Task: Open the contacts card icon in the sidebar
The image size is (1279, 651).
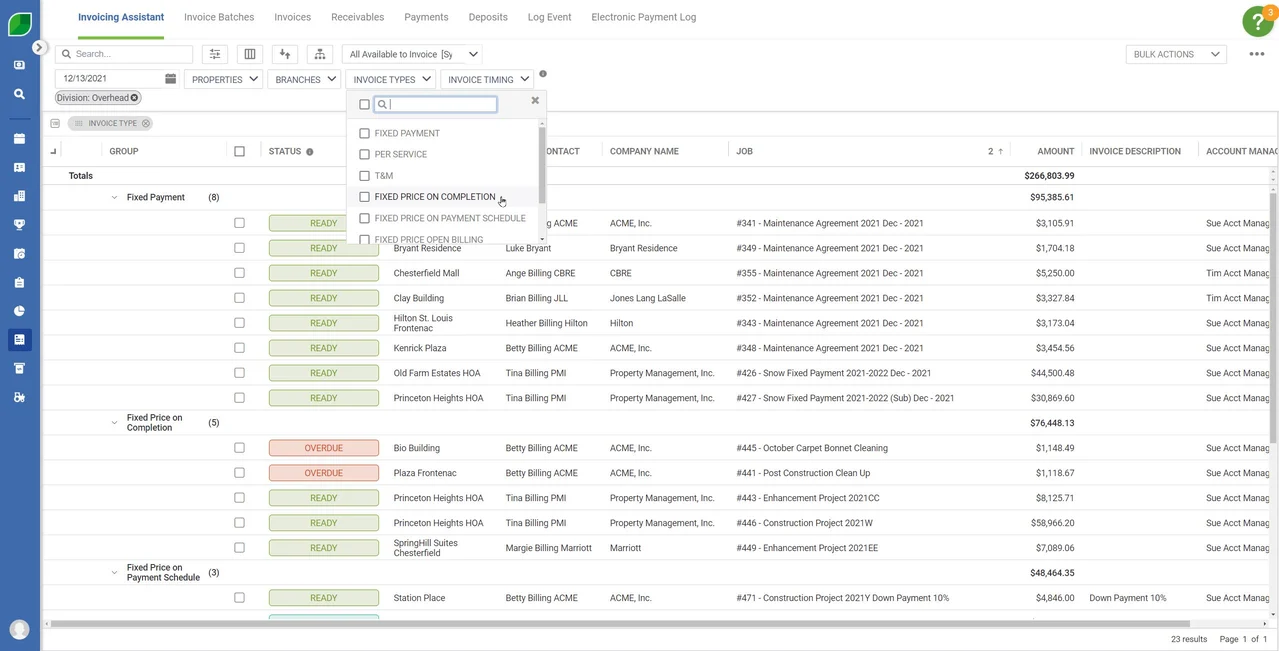Action: (x=18, y=165)
